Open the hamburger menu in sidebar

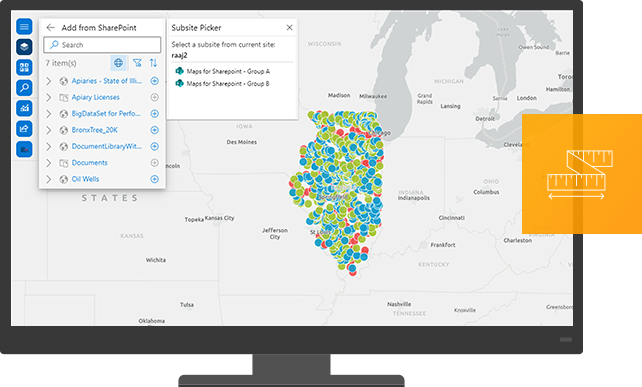tap(24, 27)
